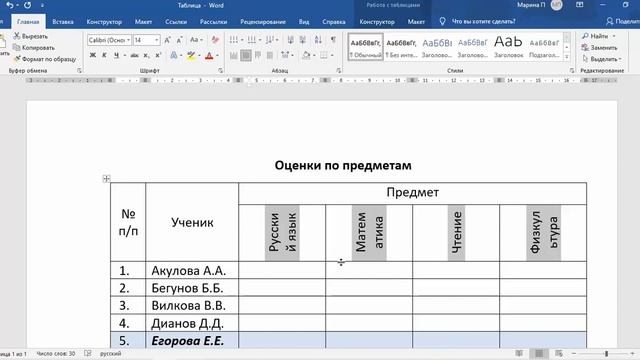Image resolution: width=640 pixels, height=360 pixels.
Task: Decrease font size with the shrink font icon
Action: coord(179,40)
